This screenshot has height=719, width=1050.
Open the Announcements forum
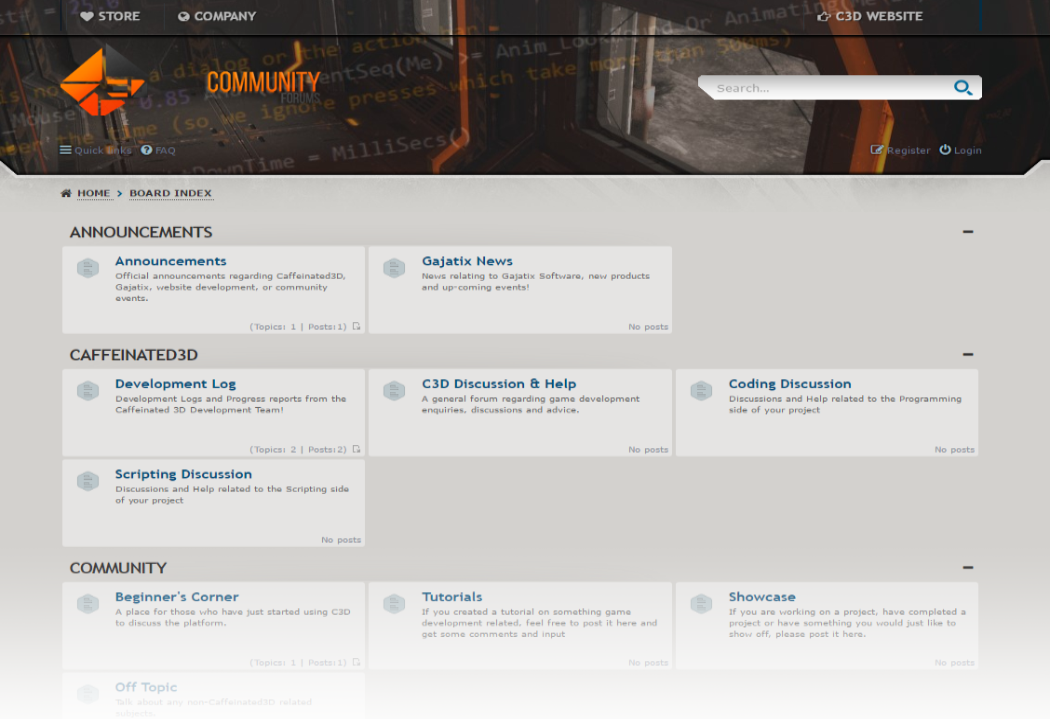click(x=171, y=261)
